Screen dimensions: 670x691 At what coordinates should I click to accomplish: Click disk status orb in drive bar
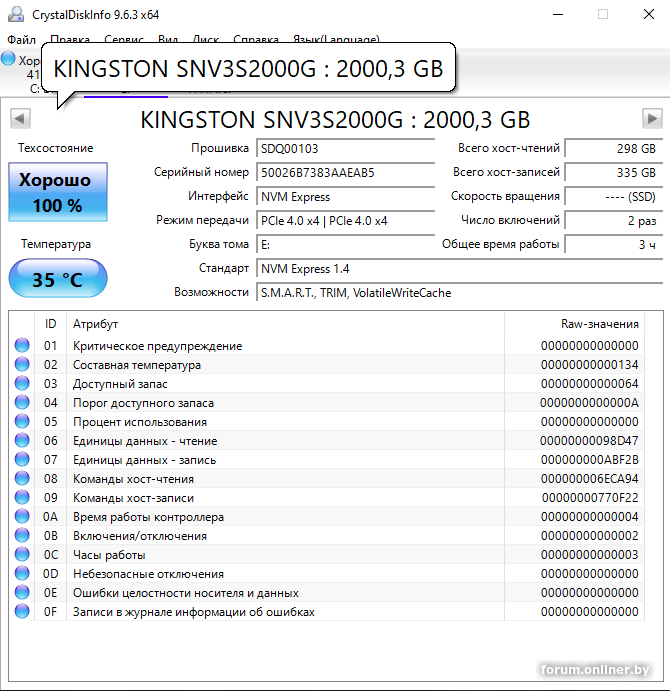8,58
